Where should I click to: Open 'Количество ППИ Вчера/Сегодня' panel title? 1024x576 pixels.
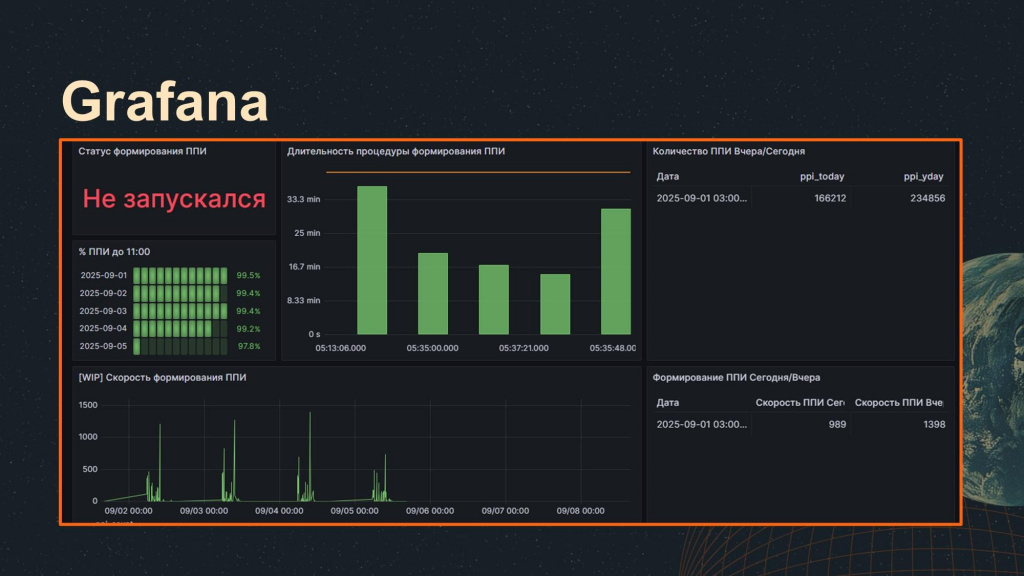pyautogui.click(x=729, y=152)
